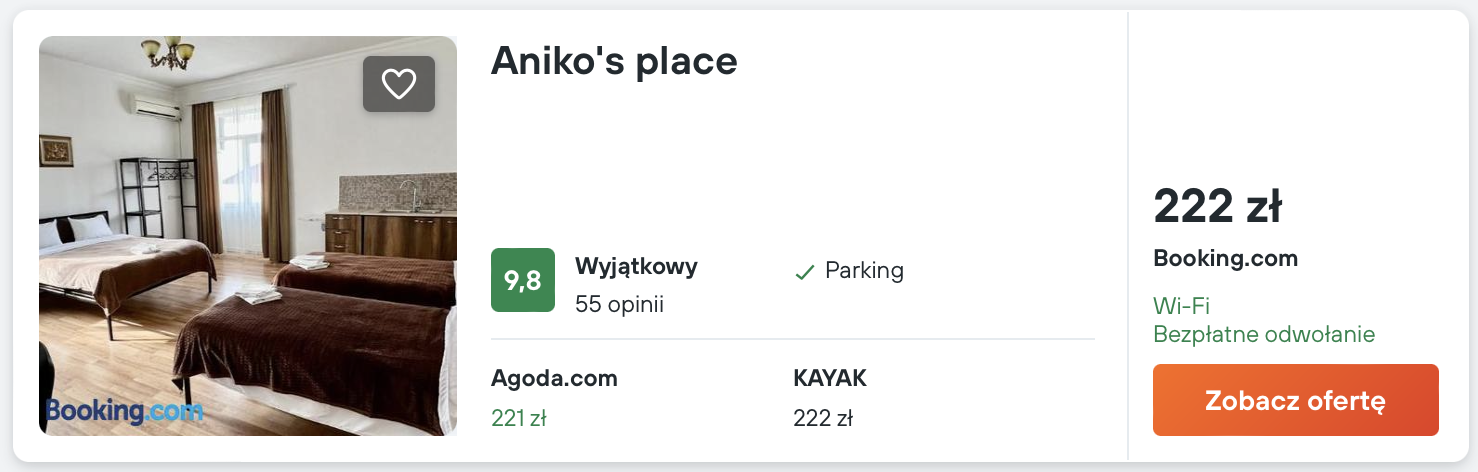Click the Parking amenity label

point(864,271)
